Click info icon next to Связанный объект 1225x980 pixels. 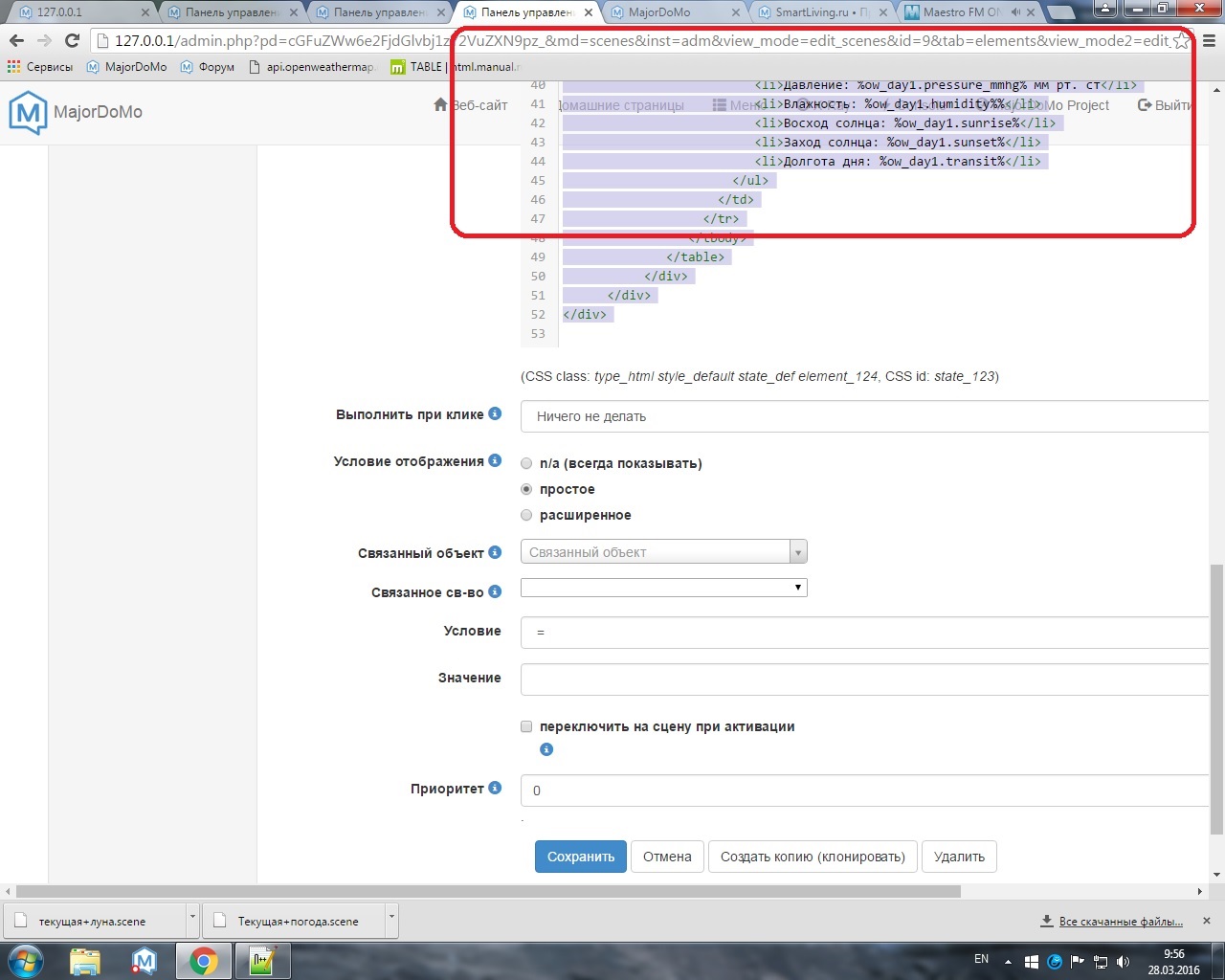click(495, 552)
